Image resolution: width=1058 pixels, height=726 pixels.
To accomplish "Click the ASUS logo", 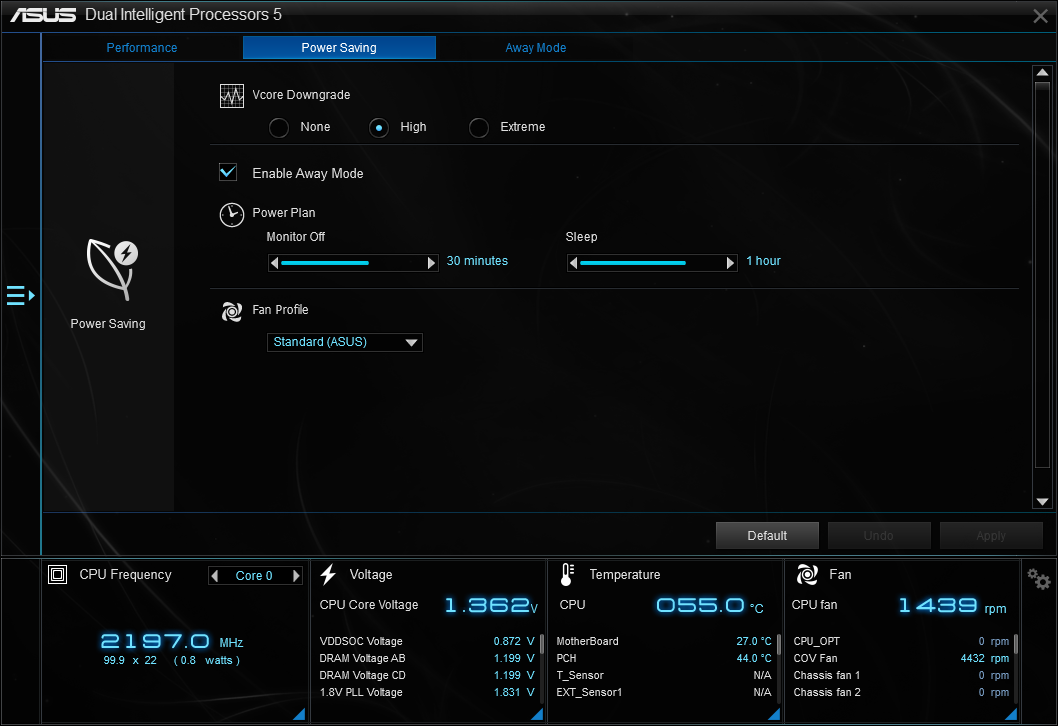I will click(x=43, y=14).
